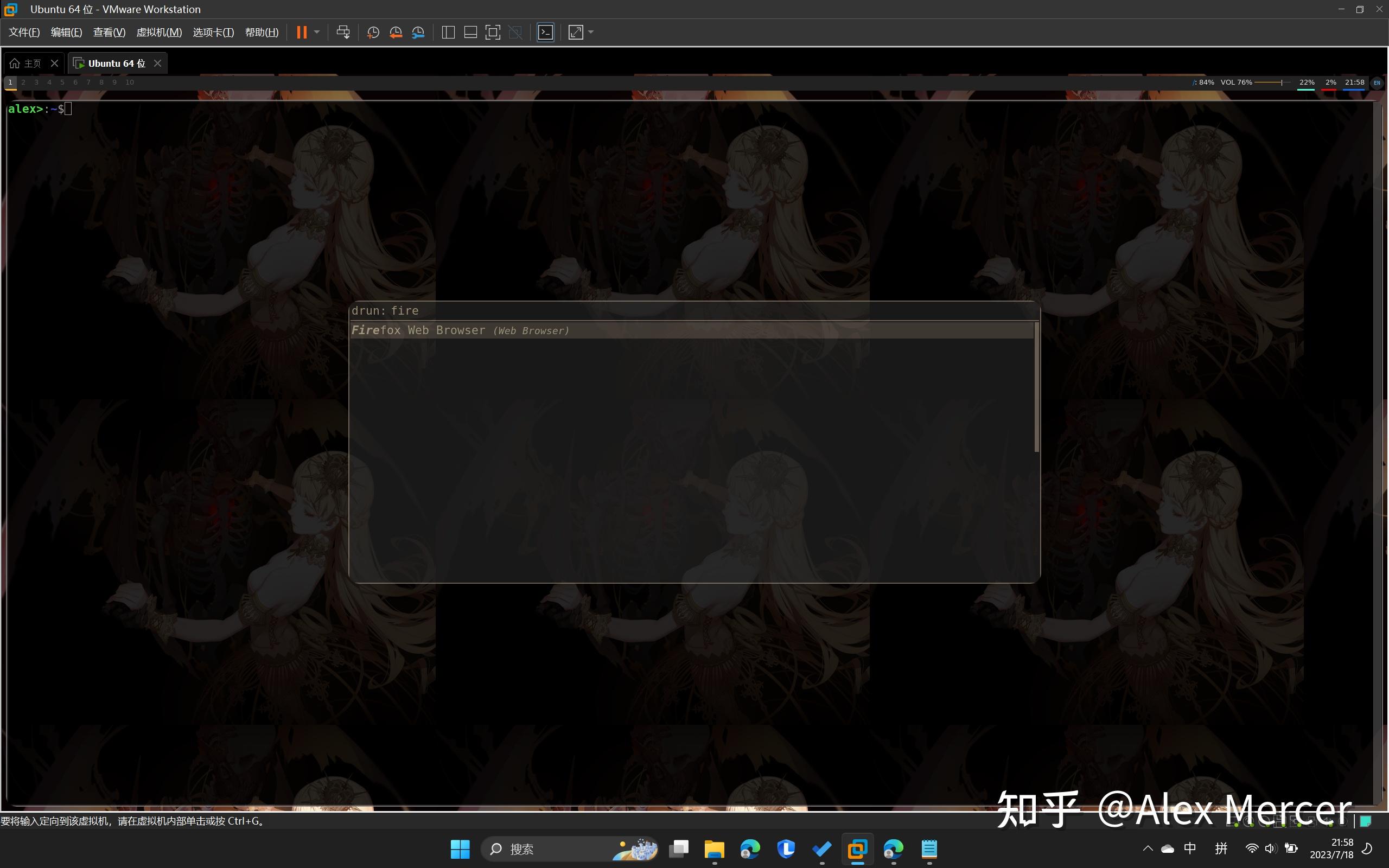Click the do not disturb moon icon
The image size is (1389, 868).
tap(1367, 848)
